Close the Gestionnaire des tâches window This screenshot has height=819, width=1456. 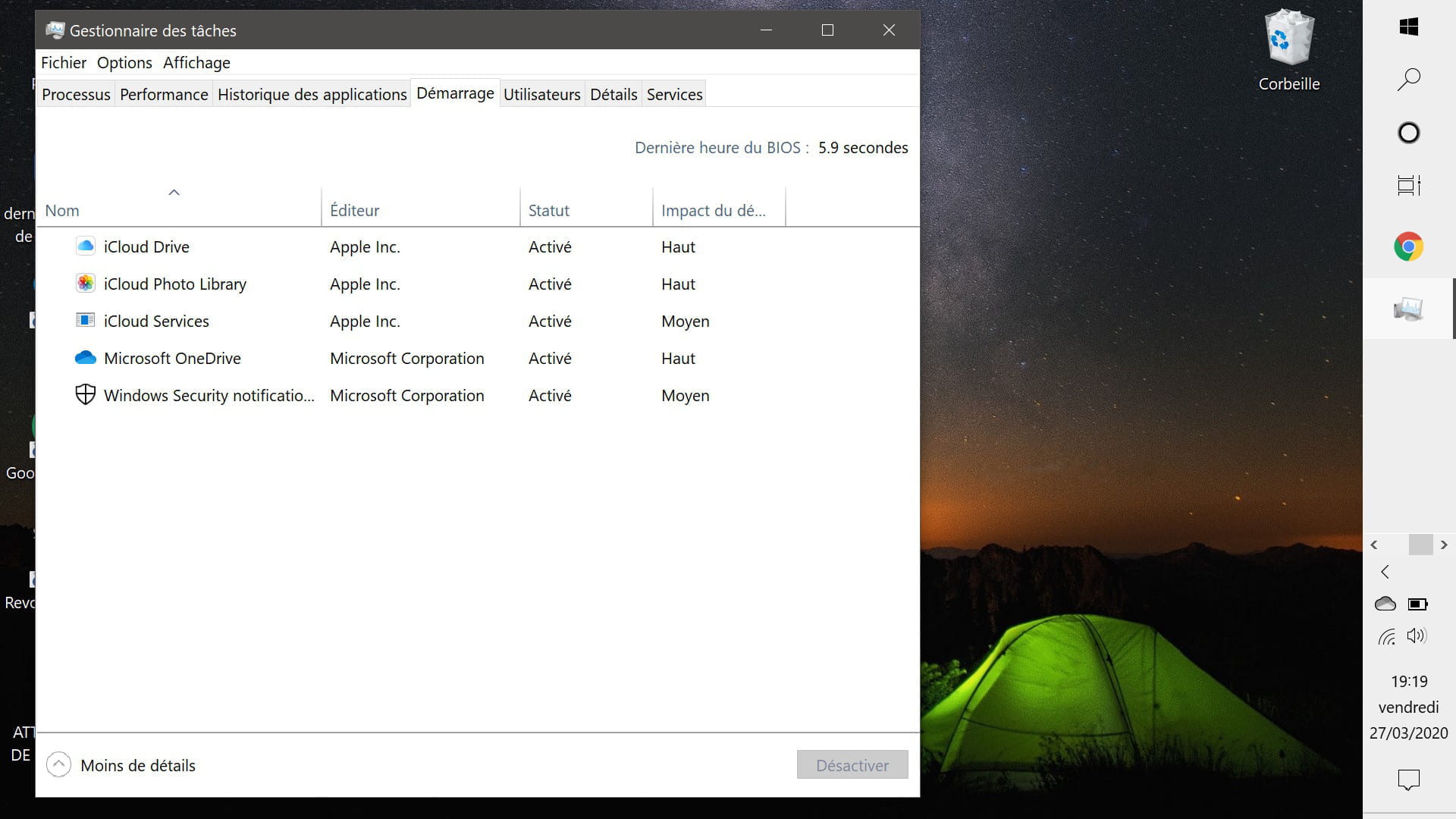coord(889,30)
